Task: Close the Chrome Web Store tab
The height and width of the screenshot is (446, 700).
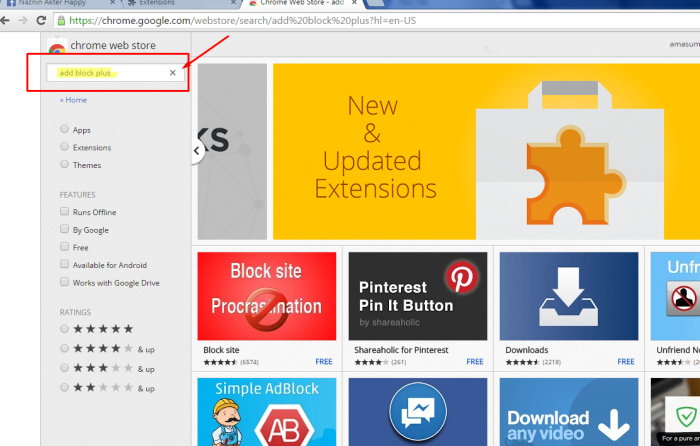Action: pos(354,3)
